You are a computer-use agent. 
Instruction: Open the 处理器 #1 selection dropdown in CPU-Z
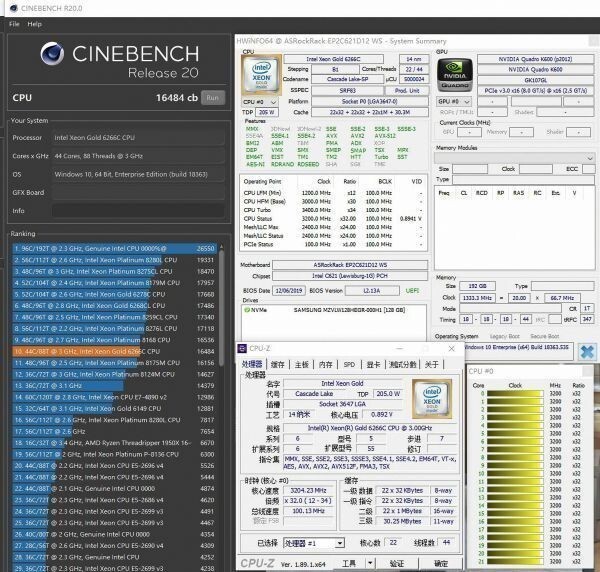tap(314, 543)
